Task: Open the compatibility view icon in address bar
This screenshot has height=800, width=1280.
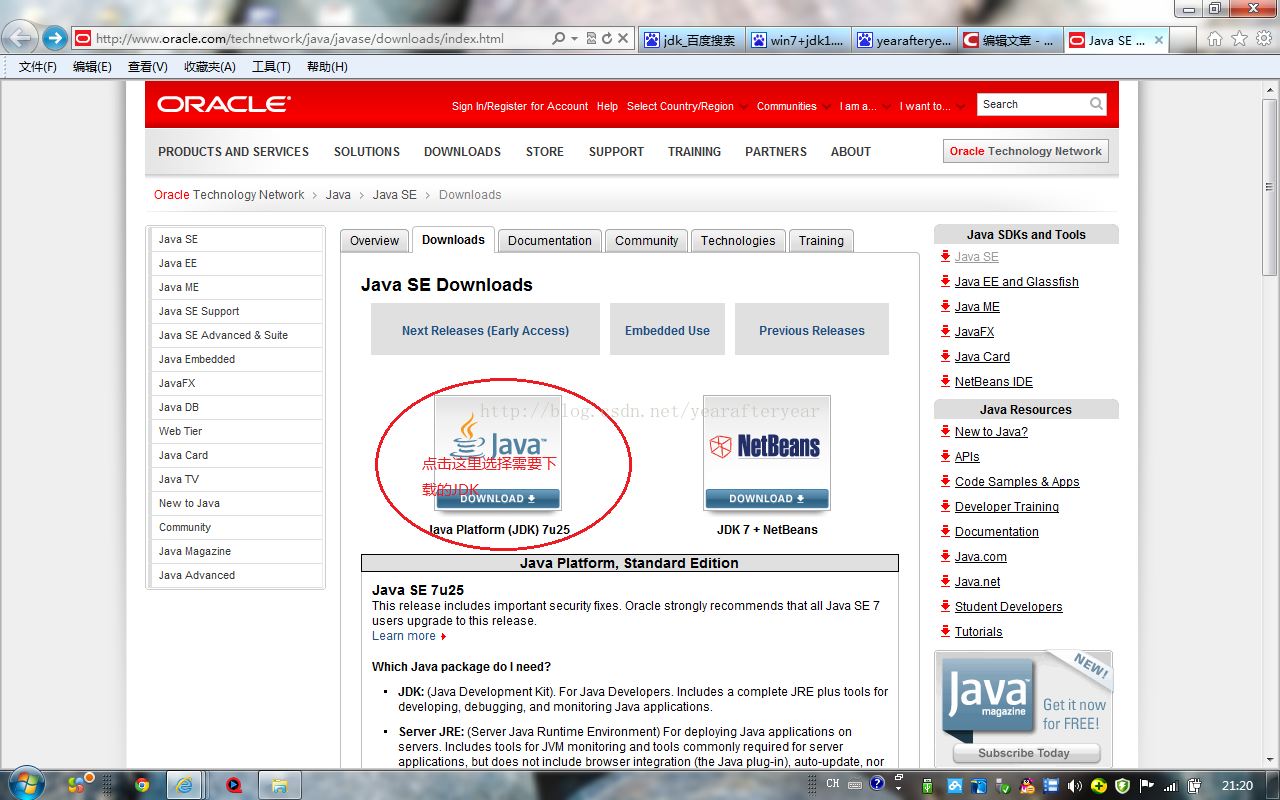Action: point(591,39)
